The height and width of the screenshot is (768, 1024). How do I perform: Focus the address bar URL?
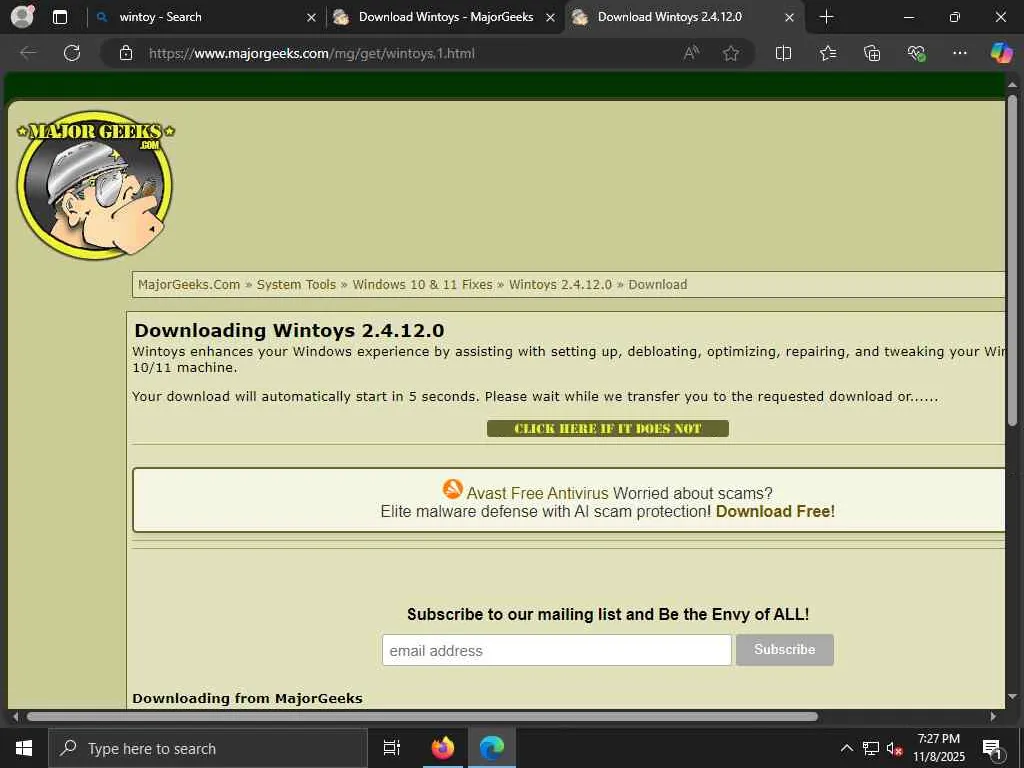pyautogui.click(x=312, y=54)
